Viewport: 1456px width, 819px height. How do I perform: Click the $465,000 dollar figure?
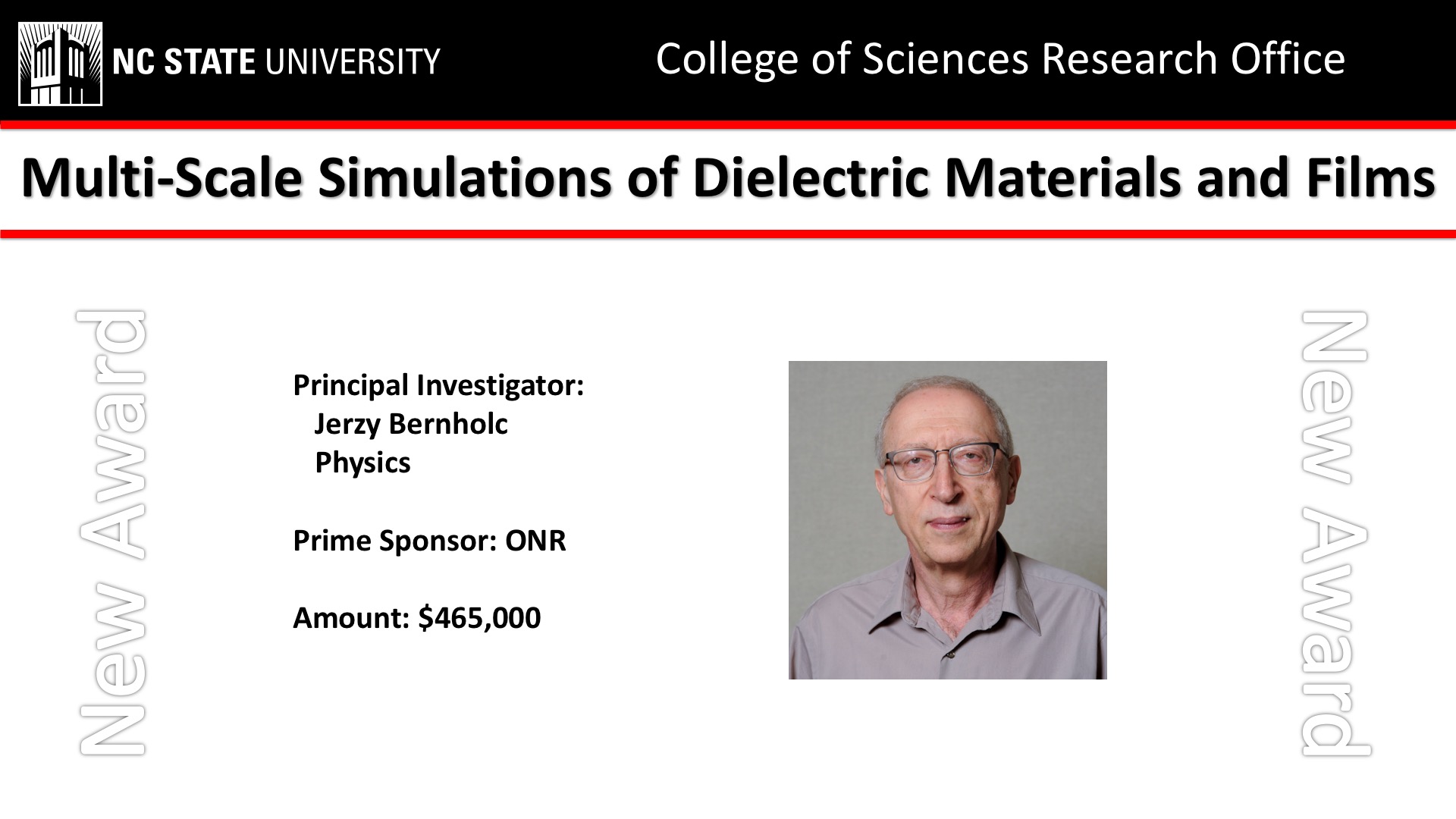click(479, 618)
